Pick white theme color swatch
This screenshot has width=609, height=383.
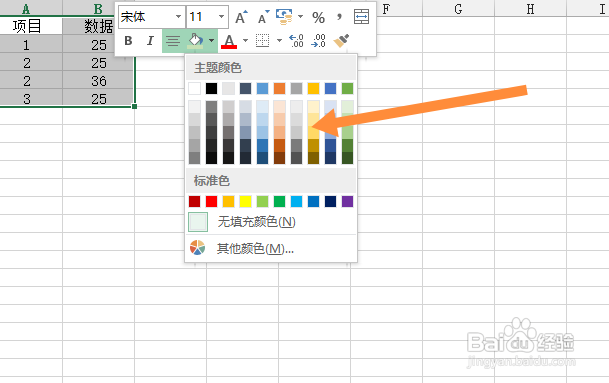pyautogui.click(x=195, y=89)
